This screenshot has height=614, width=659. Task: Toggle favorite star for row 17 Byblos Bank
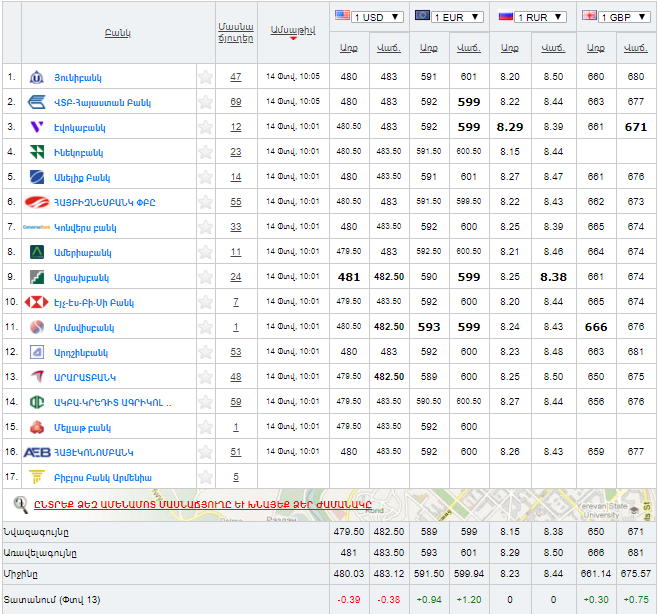205,477
